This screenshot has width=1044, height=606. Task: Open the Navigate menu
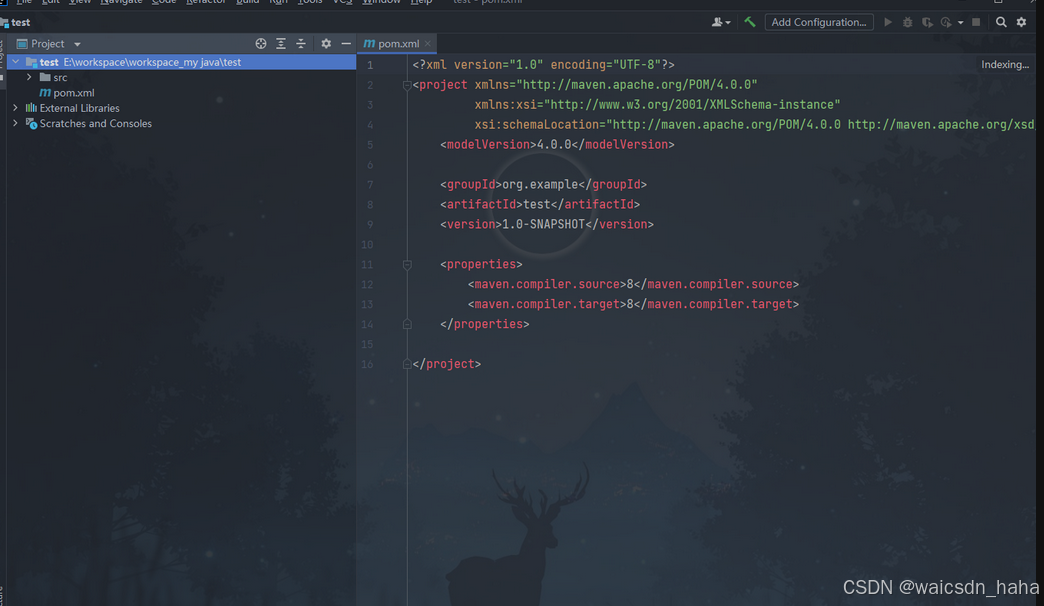pyautogui.click(x=121, y=2)
